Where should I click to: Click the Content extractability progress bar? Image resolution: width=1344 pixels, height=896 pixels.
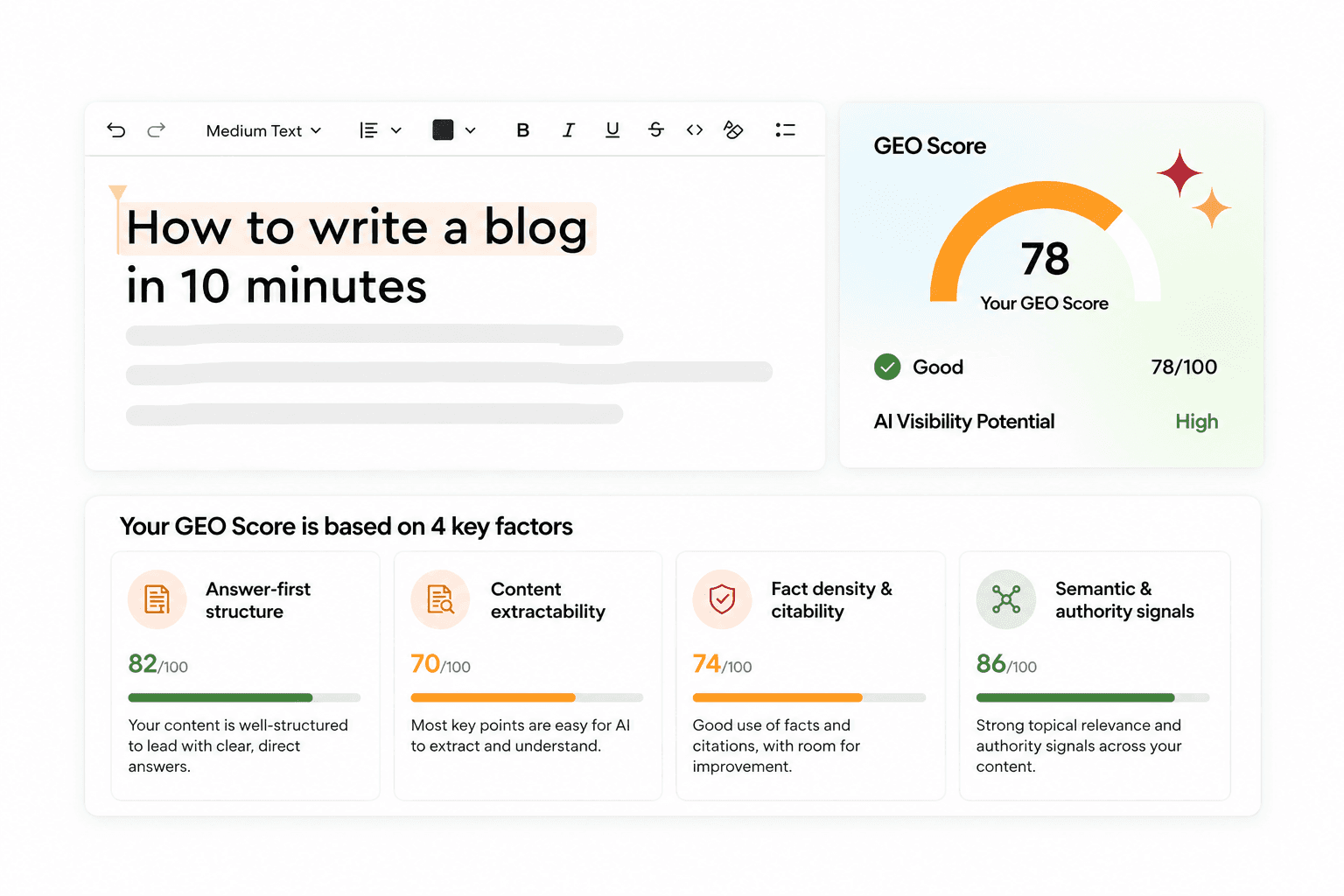pos(527,697)
